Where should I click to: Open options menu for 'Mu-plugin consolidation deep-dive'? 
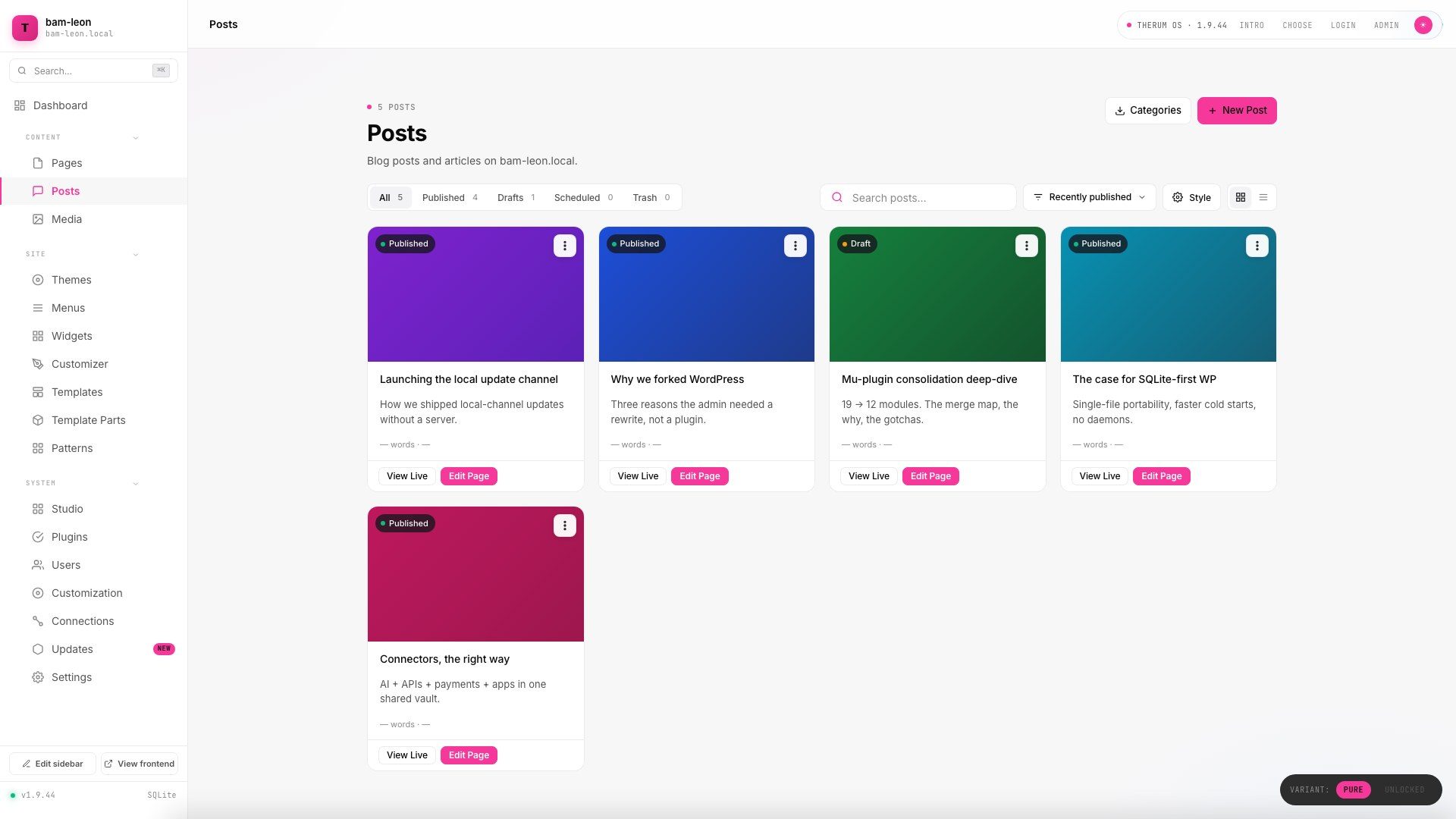pyautogui.click(x=1026, y=246)
